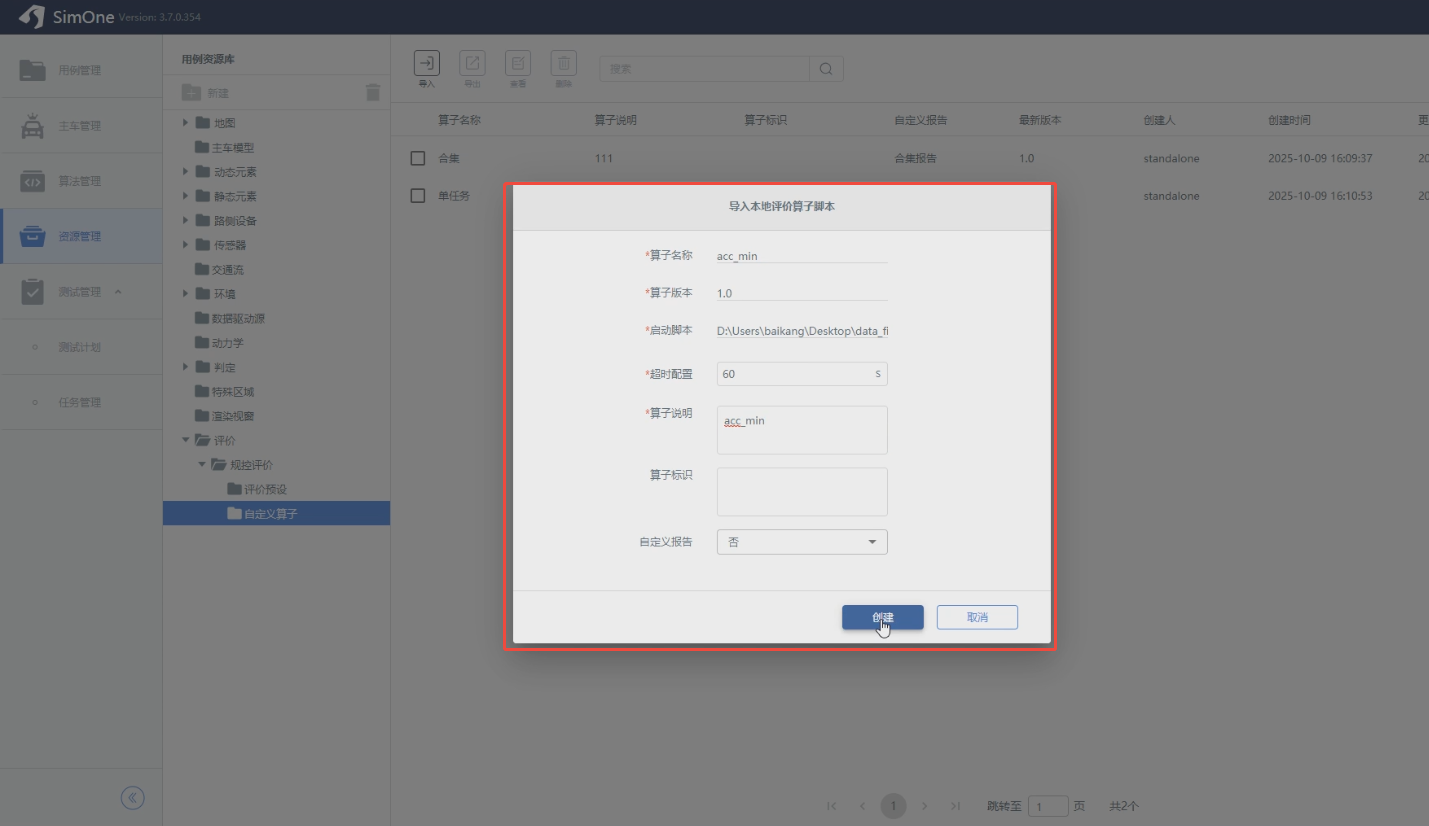1429x826 pixels.
Task: Expand the 环境 tree node arrow
Action: [186, 294]
